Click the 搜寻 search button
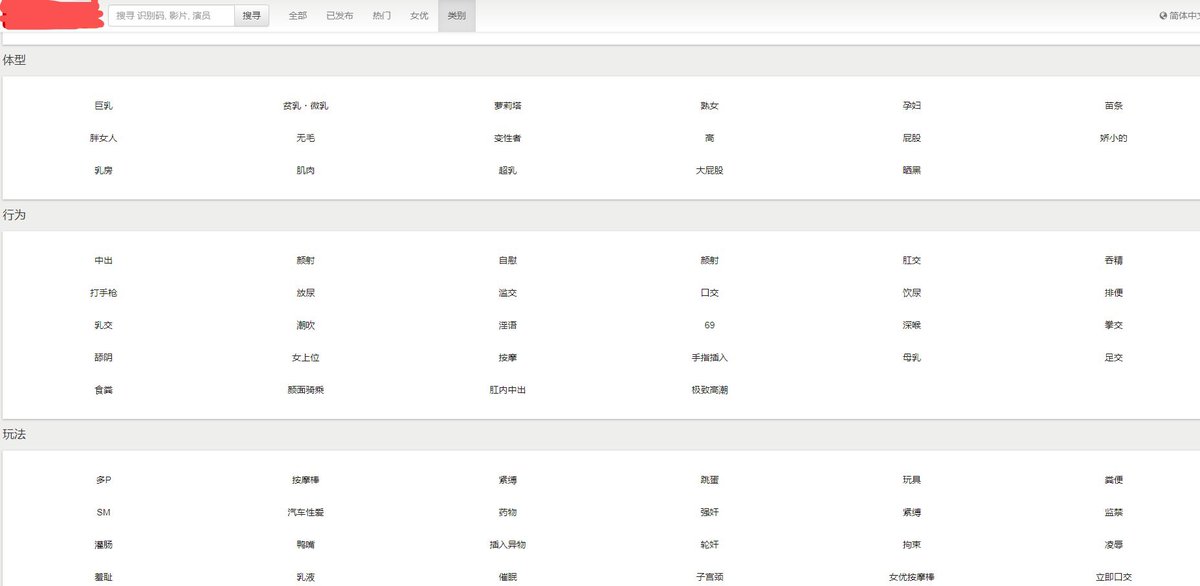The width and height of the screenshot is (1200, 586). 252,16
